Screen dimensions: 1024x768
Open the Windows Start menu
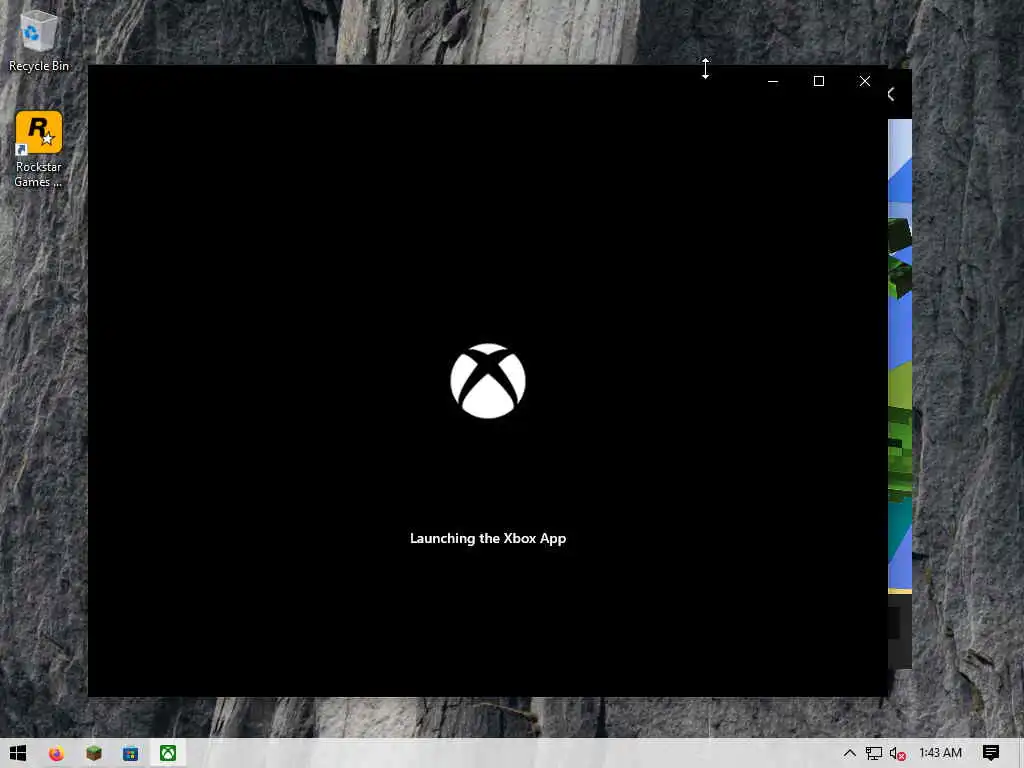click(x=18, y=753)
